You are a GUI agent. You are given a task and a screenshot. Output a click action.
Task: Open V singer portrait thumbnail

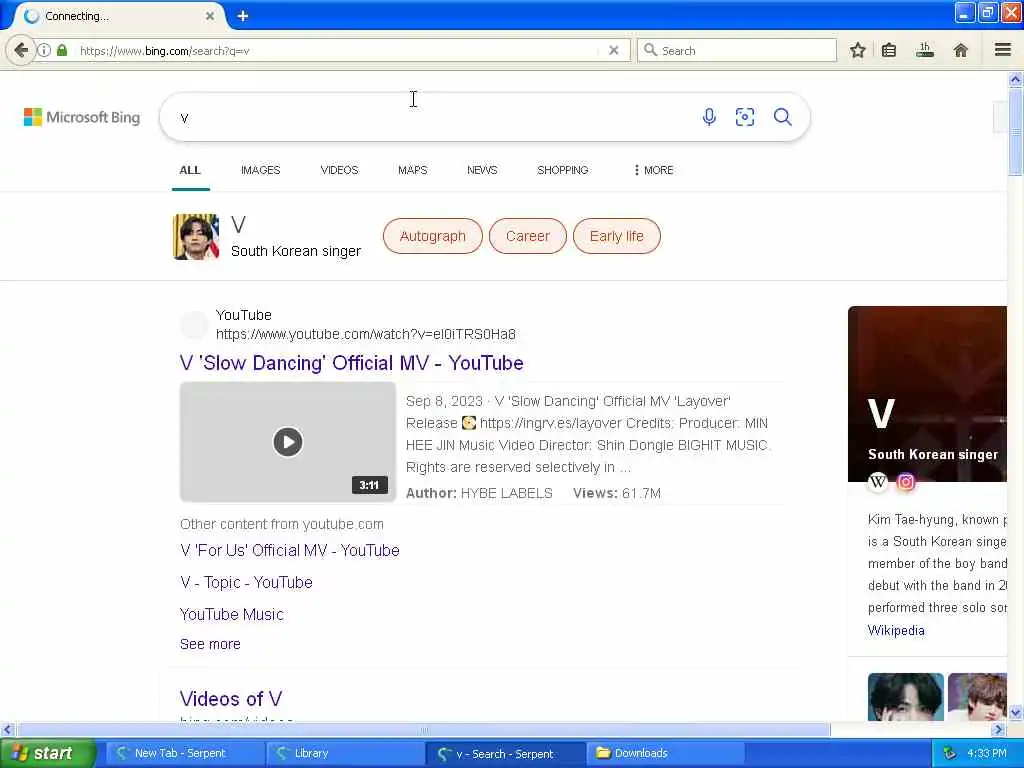(196, 237)
